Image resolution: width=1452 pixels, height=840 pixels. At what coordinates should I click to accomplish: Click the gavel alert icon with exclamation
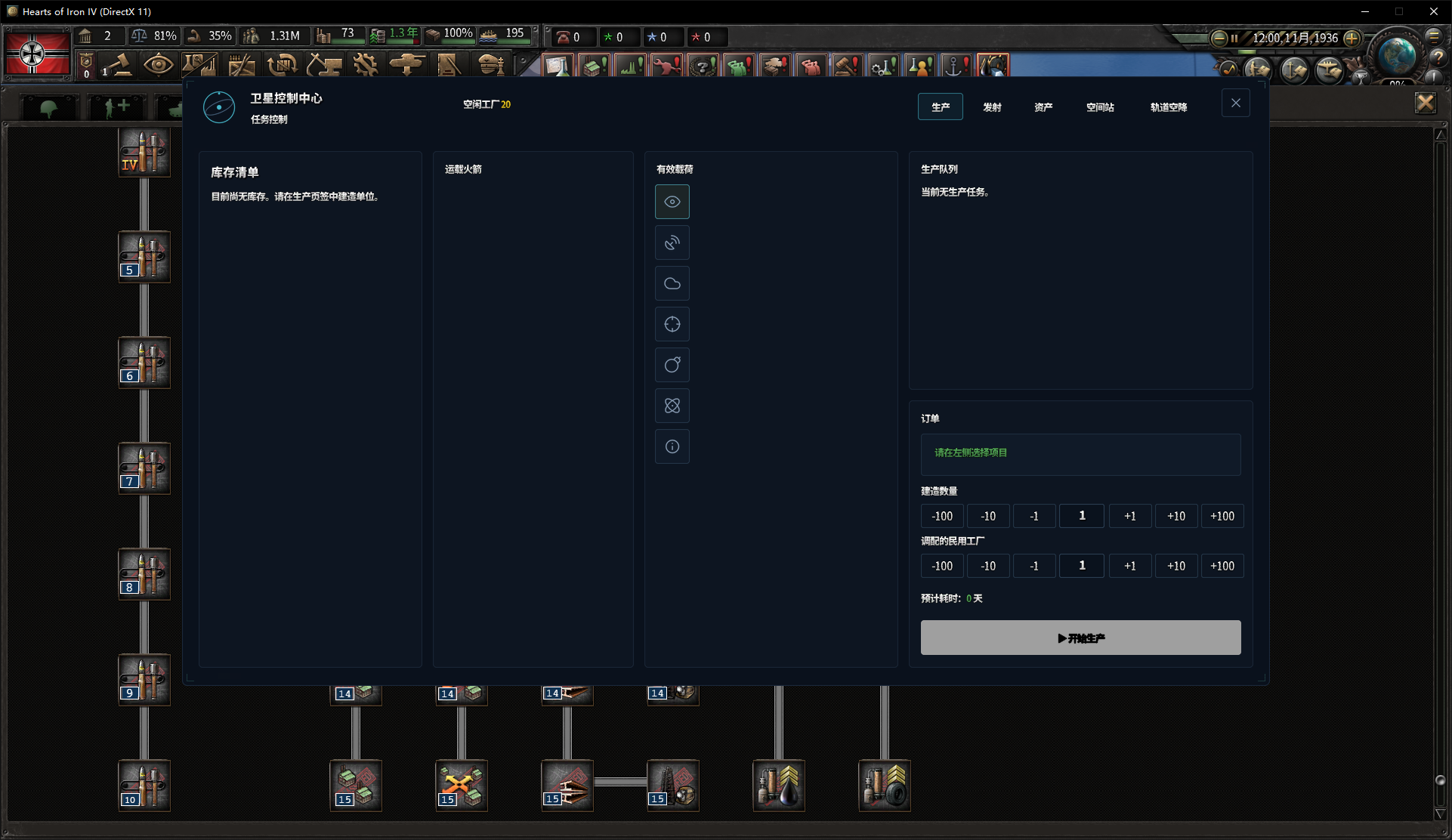[848, 66]
